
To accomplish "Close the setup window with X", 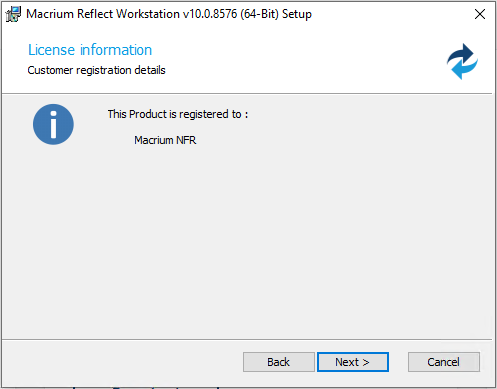I will tap(480, 14).
